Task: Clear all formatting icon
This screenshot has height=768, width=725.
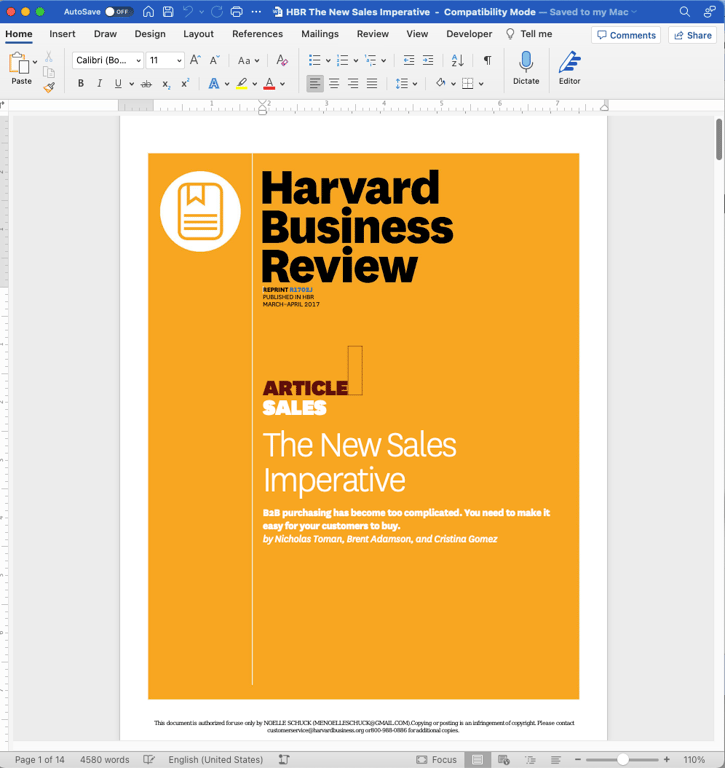Action: point(282,60)
